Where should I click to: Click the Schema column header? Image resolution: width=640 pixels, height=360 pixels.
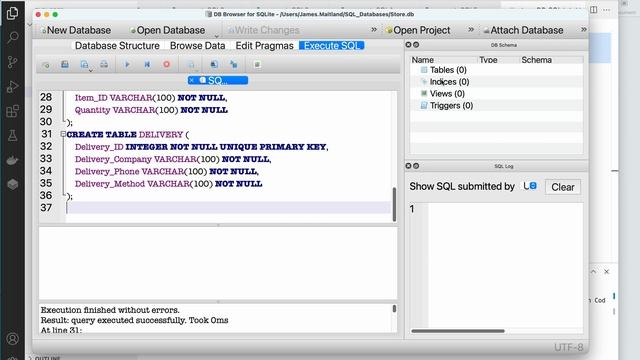(x=551, y=60)
